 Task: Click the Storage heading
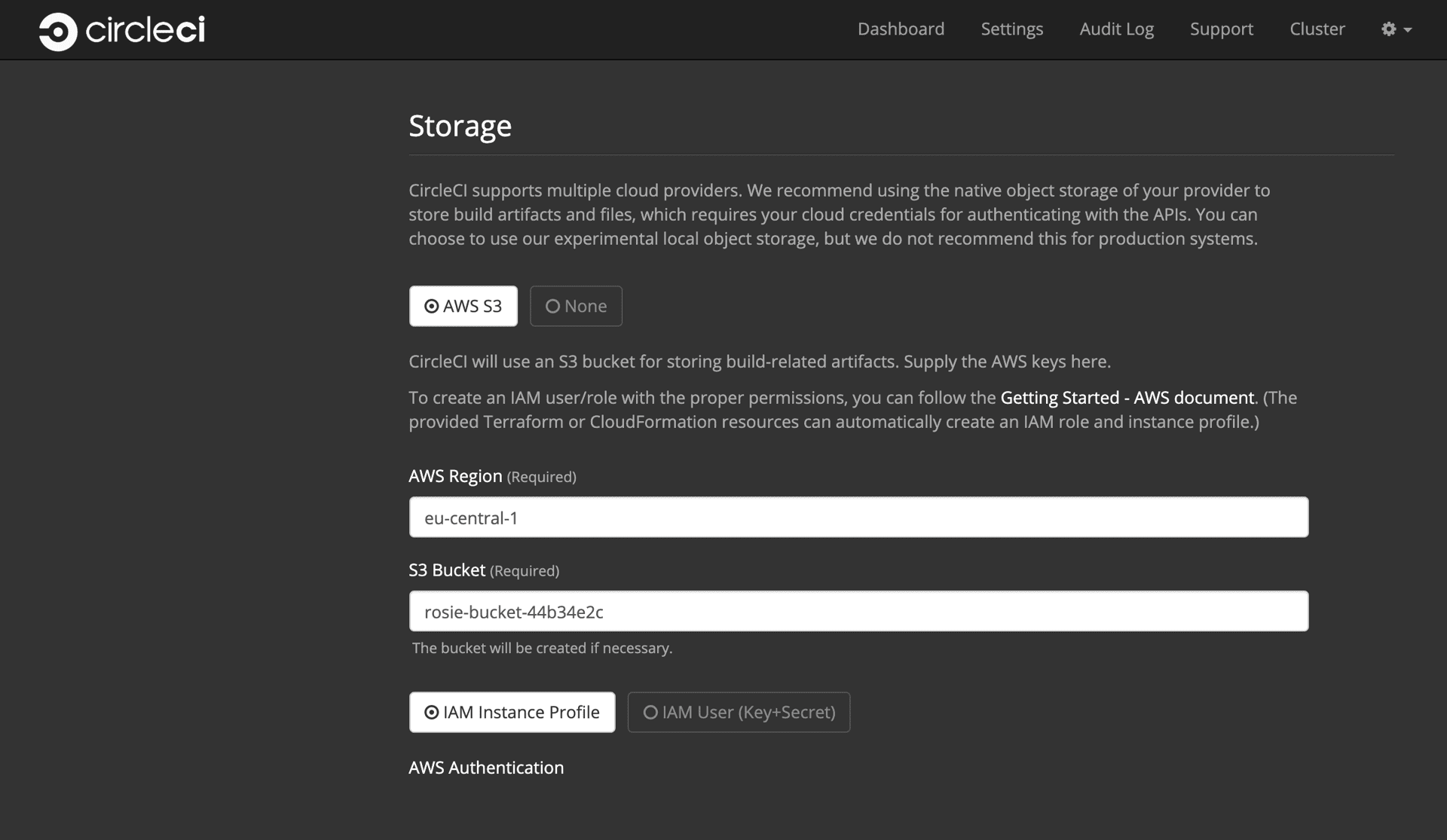[x=460, y=126]
